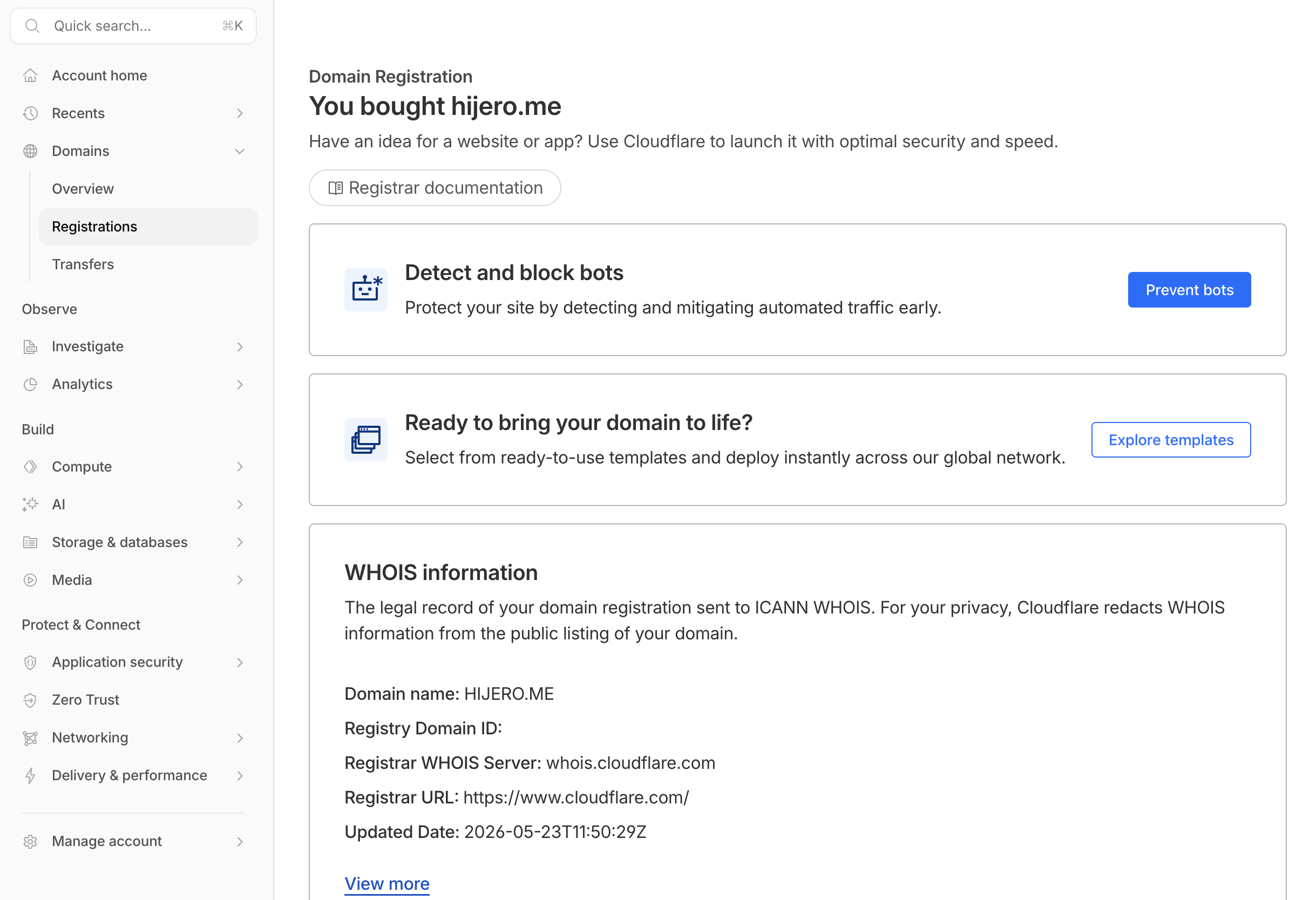This screenshot has height=900, width=1316.
Task: Expand the Recents chevron
Action: 240,113
